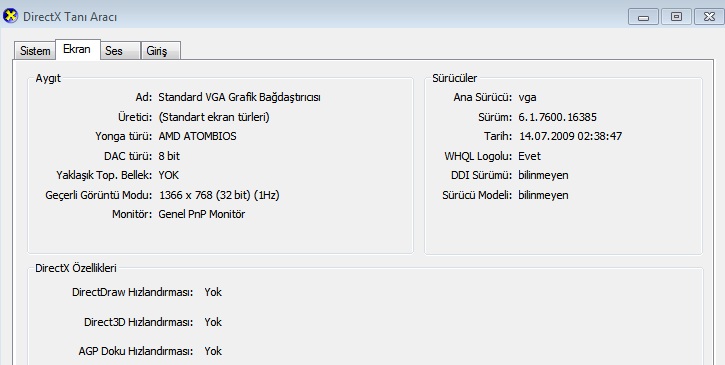Click the 'Direct3D Hızlandırması:' label
This screenshot has width=725, height=365.
(x=139, y=322)
